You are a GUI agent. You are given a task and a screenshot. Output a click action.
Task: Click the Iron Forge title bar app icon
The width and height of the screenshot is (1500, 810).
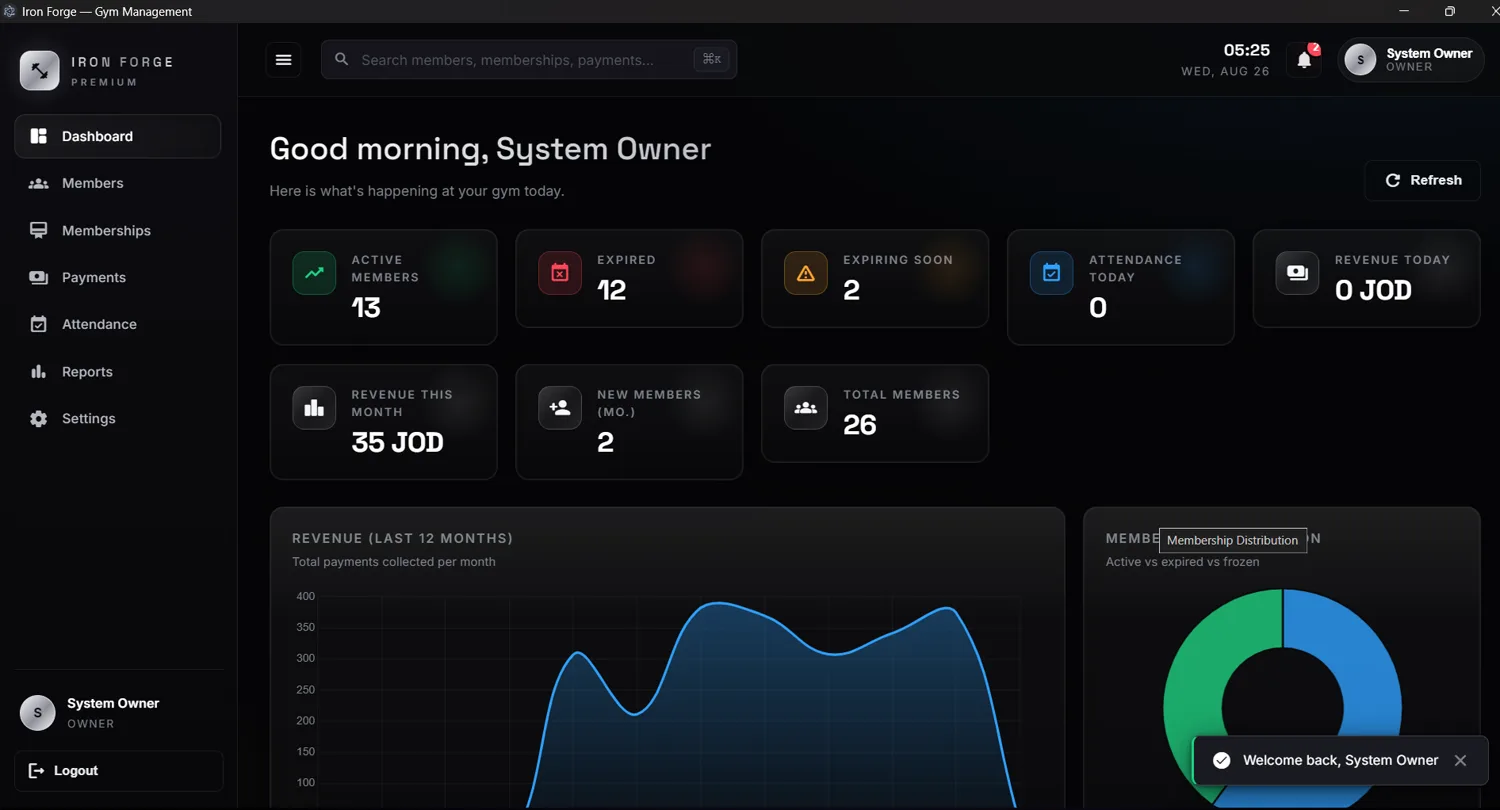click(x=10, y=12)
